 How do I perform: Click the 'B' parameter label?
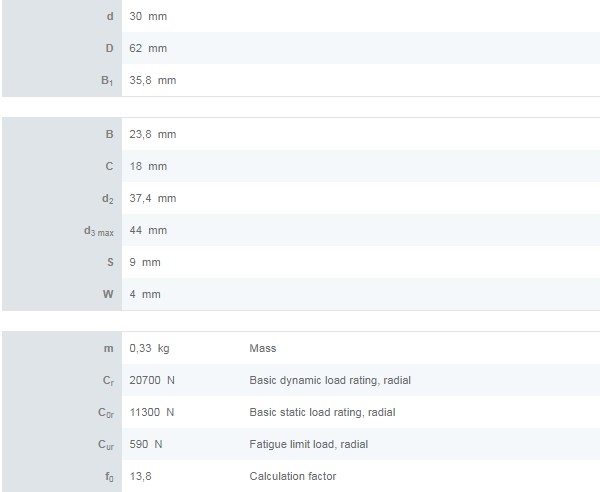pos(109,134)
